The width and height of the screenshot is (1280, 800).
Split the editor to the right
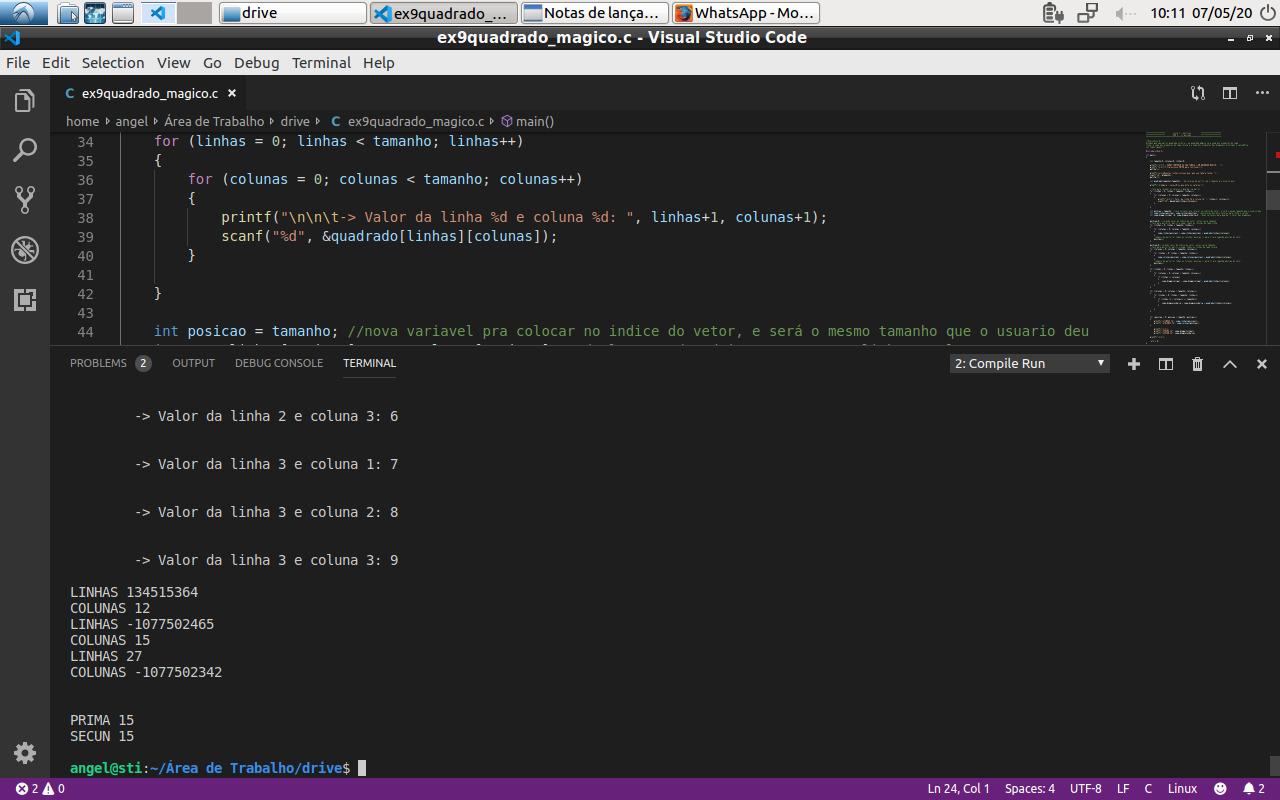[1230, 93]
